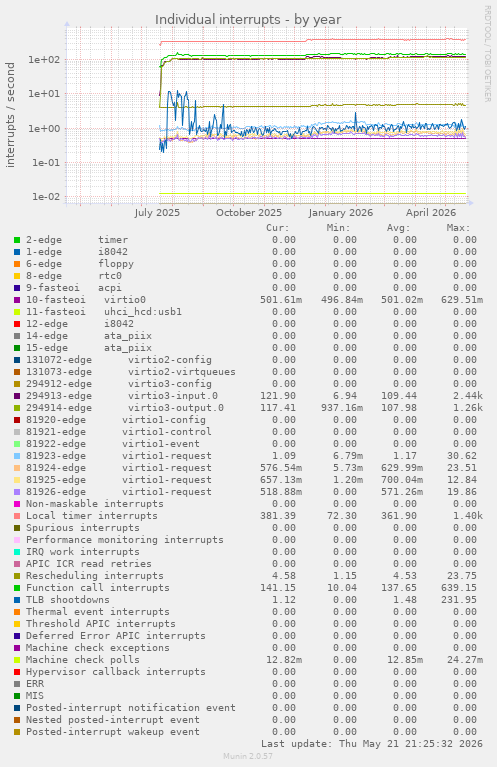
Task: Click the Max column header
Action: [x=458, y=228]
